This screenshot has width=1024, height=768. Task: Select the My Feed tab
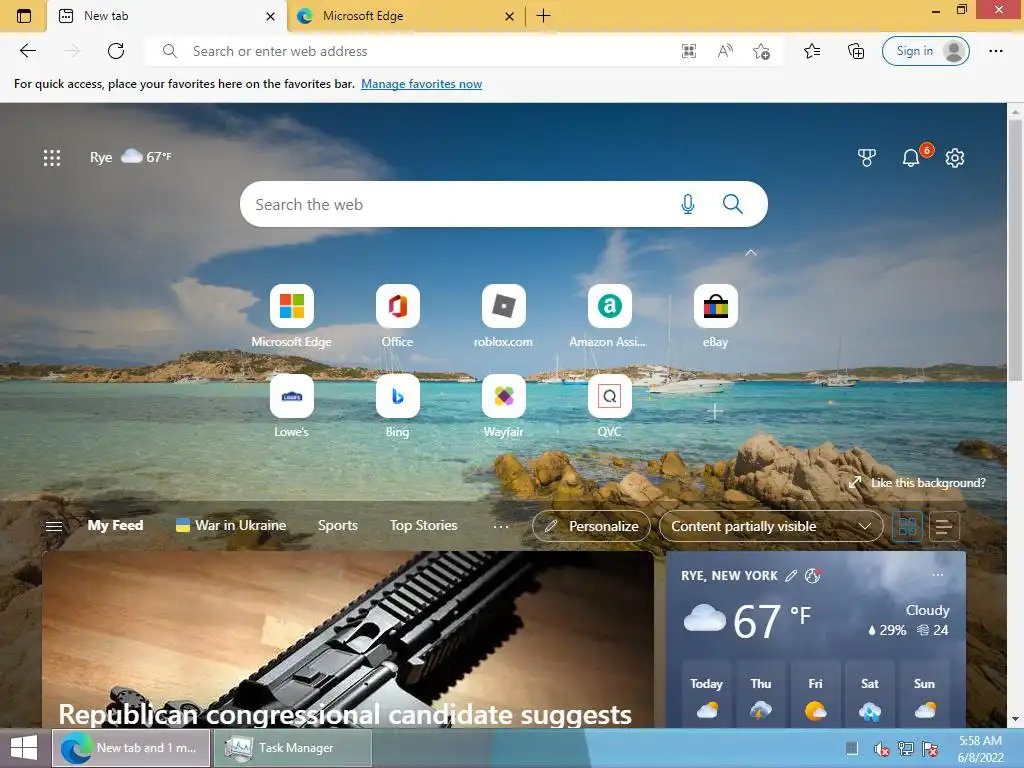[115, 526]
